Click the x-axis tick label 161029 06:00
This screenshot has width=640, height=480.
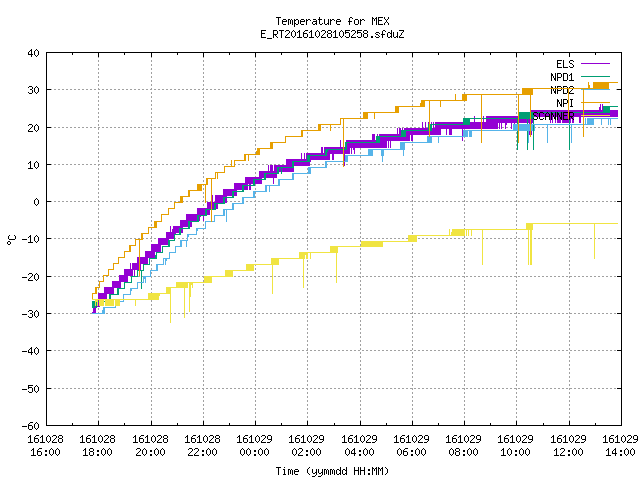411,446
